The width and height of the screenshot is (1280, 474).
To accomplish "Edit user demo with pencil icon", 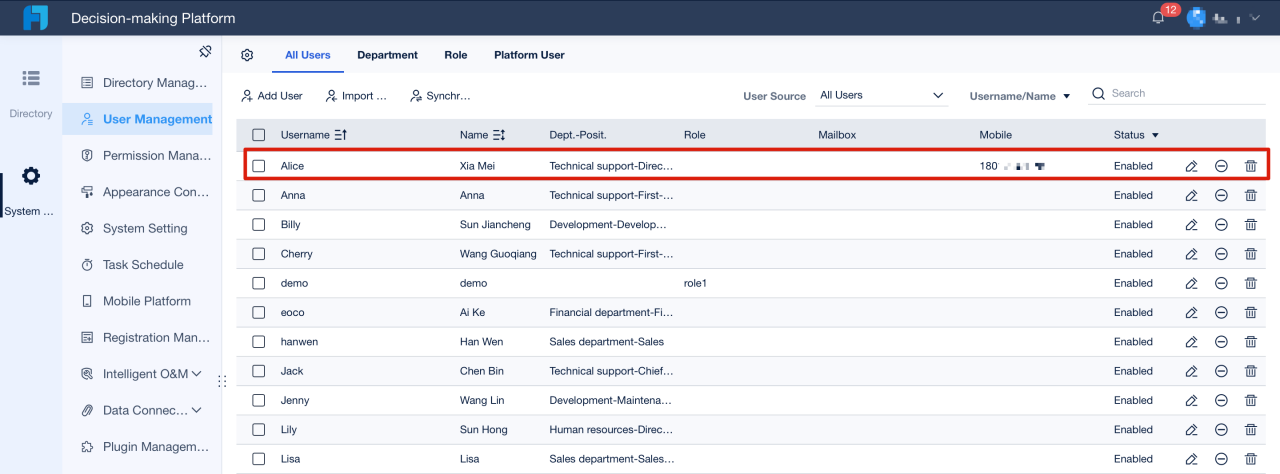I will coord(1191,283).
